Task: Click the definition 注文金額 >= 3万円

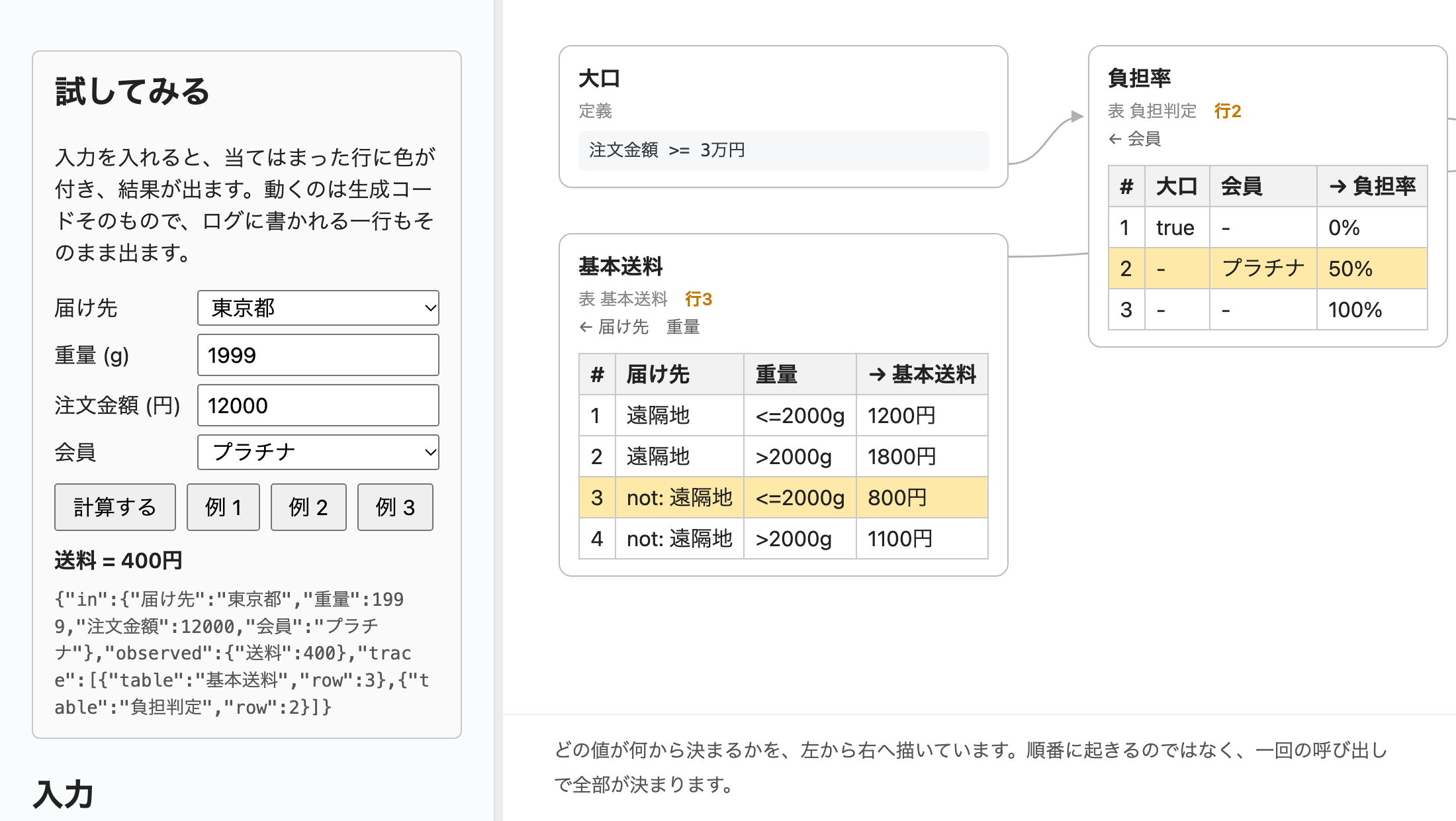Action: (784, 150)
